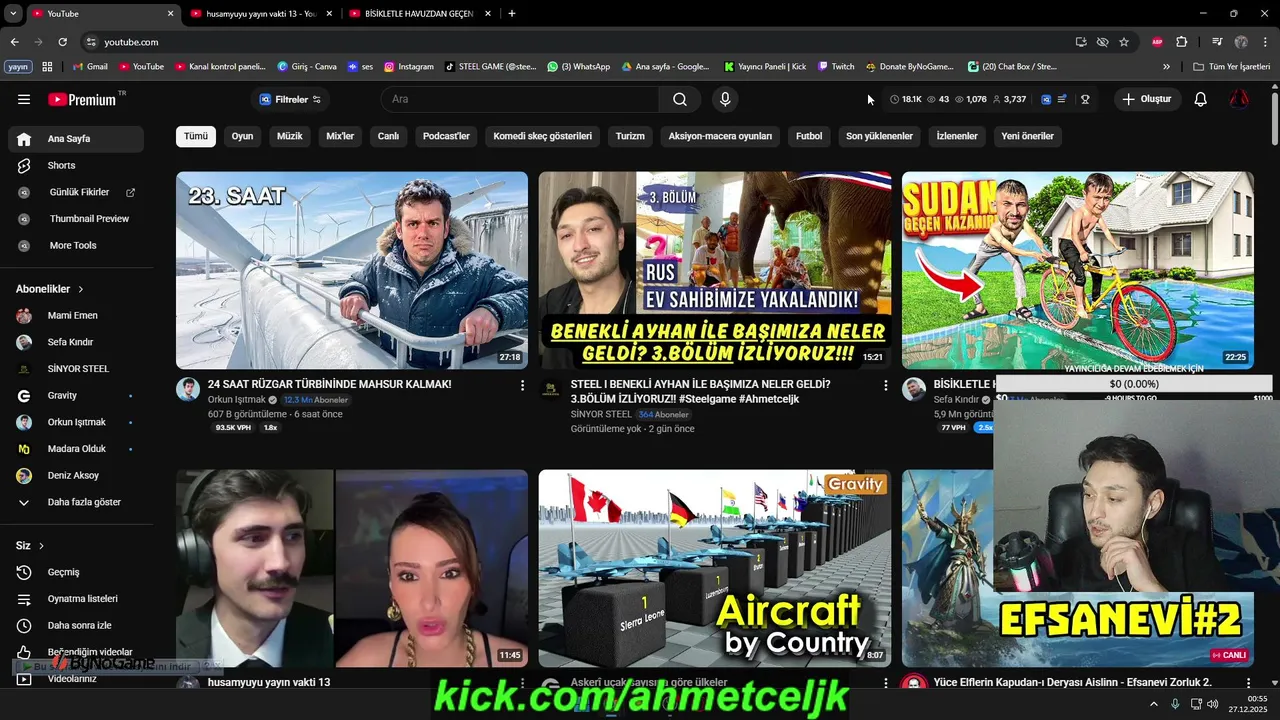Select the Oyun filter chip
1280x720 pixels.
pyautogui.click(x=242, y=136)
